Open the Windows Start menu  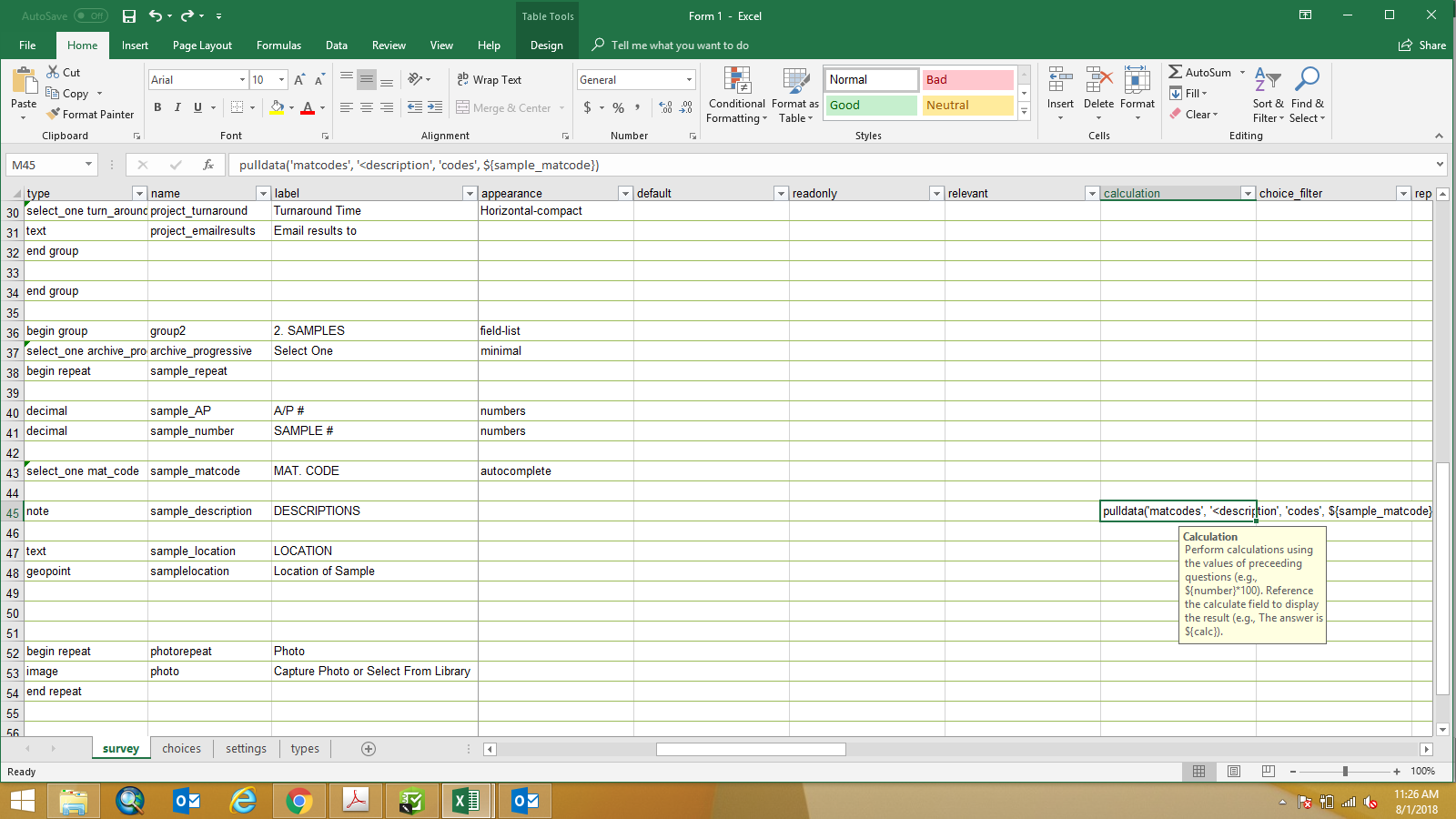pos(22,801)
